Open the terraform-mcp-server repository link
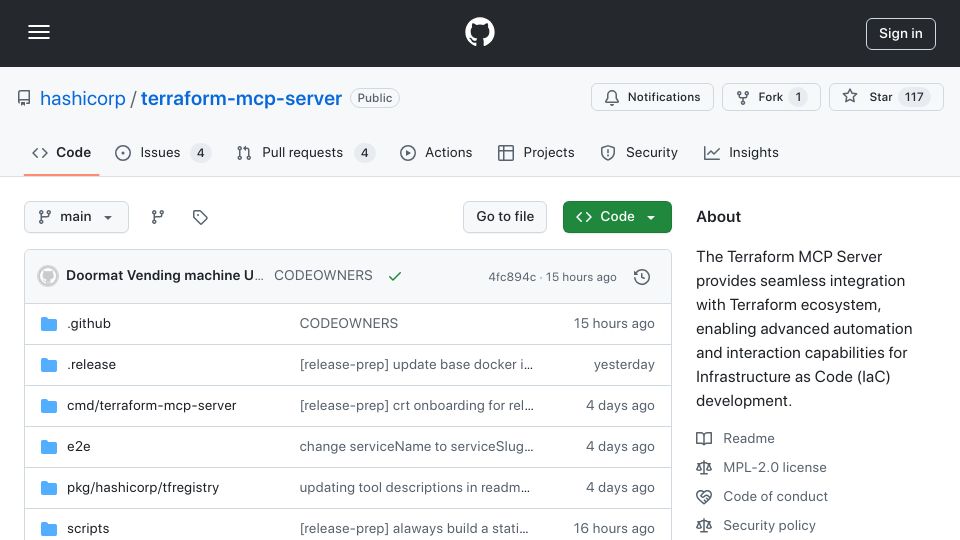The width and height of the screenshot is (960, 540). [x=241, y=98]
